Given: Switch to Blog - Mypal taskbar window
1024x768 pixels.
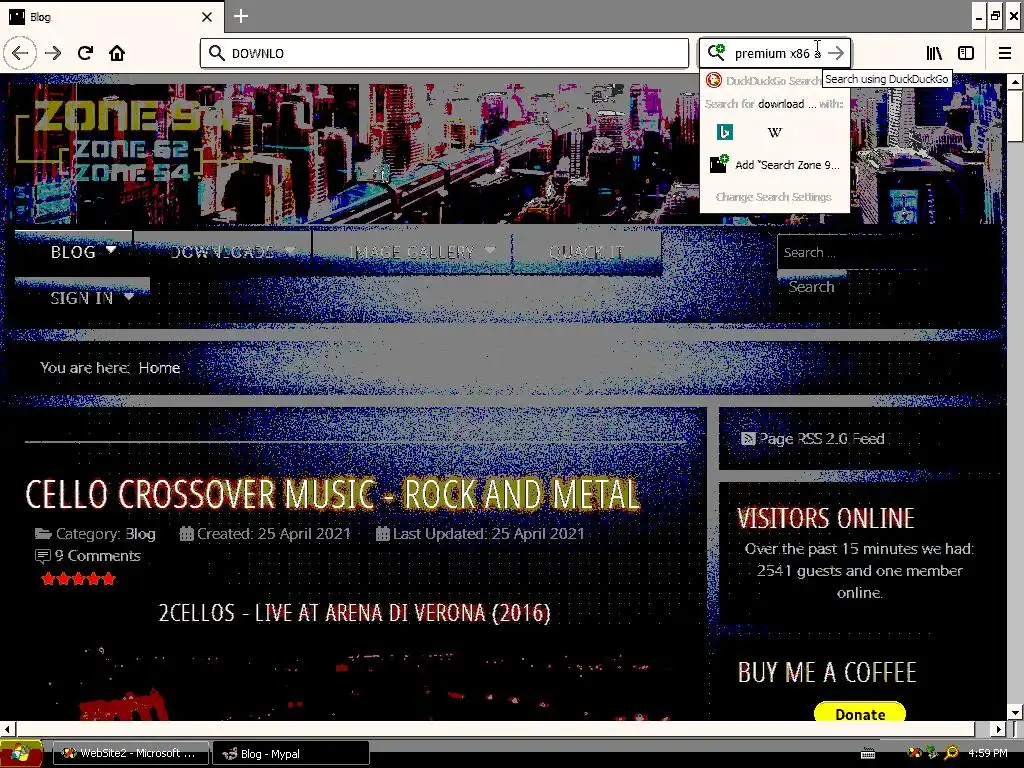Looking at the screenshot, I should 291,754.
